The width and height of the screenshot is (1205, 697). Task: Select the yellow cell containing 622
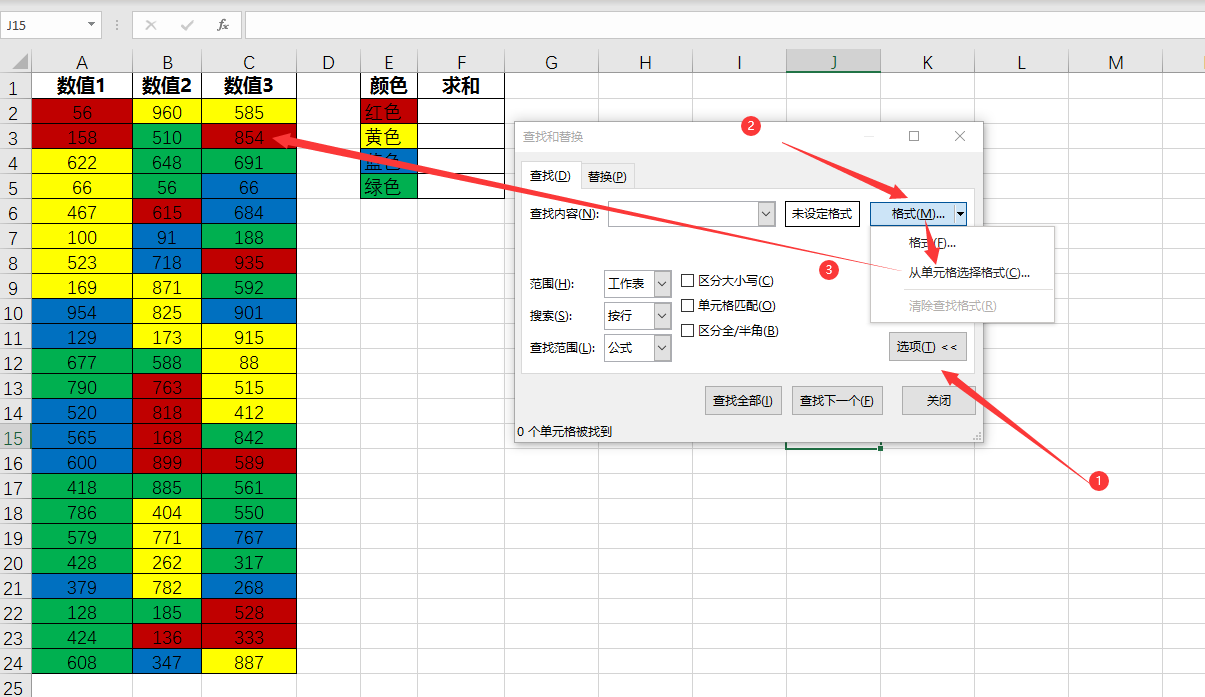(82, 162)
